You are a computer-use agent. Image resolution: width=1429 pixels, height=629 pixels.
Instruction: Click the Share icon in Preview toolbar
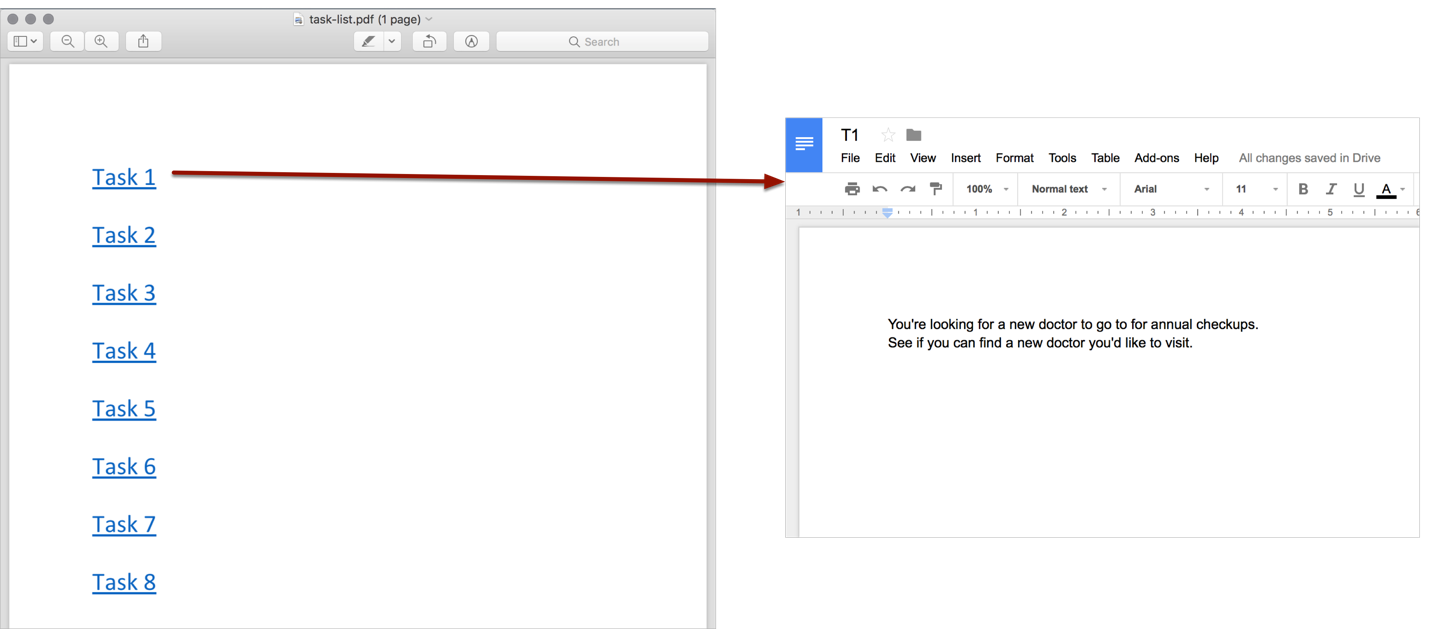click(143, 41)
